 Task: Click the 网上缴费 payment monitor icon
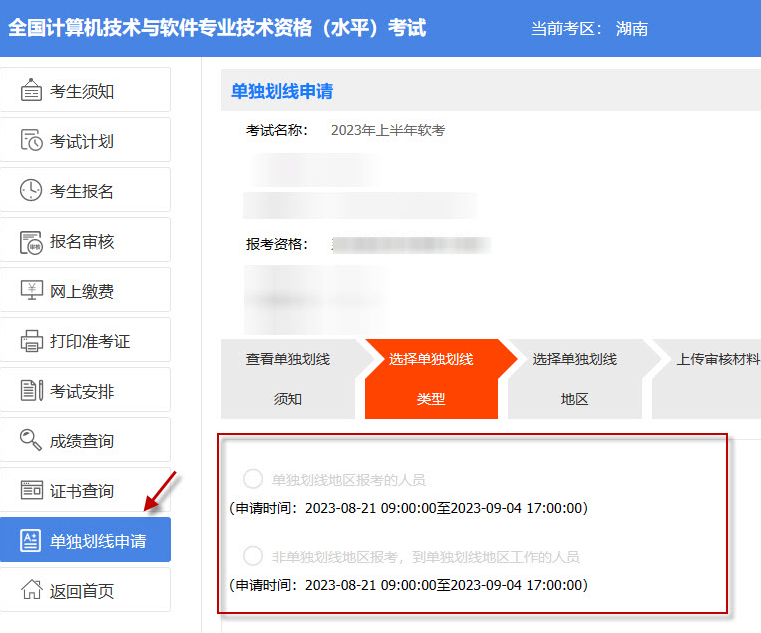[x=32, y=291]
